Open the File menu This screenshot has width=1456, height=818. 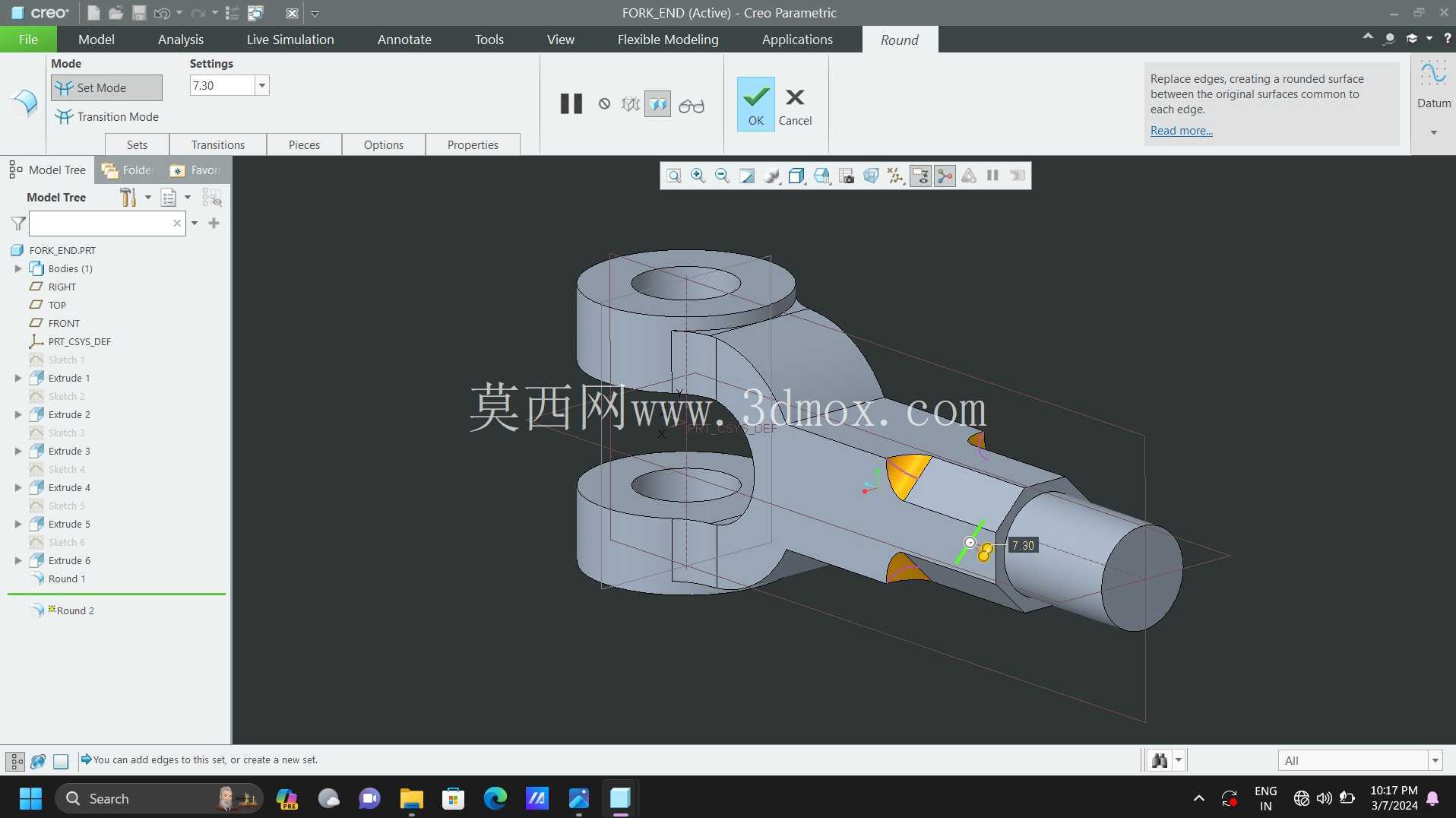(x=28, y=40)
